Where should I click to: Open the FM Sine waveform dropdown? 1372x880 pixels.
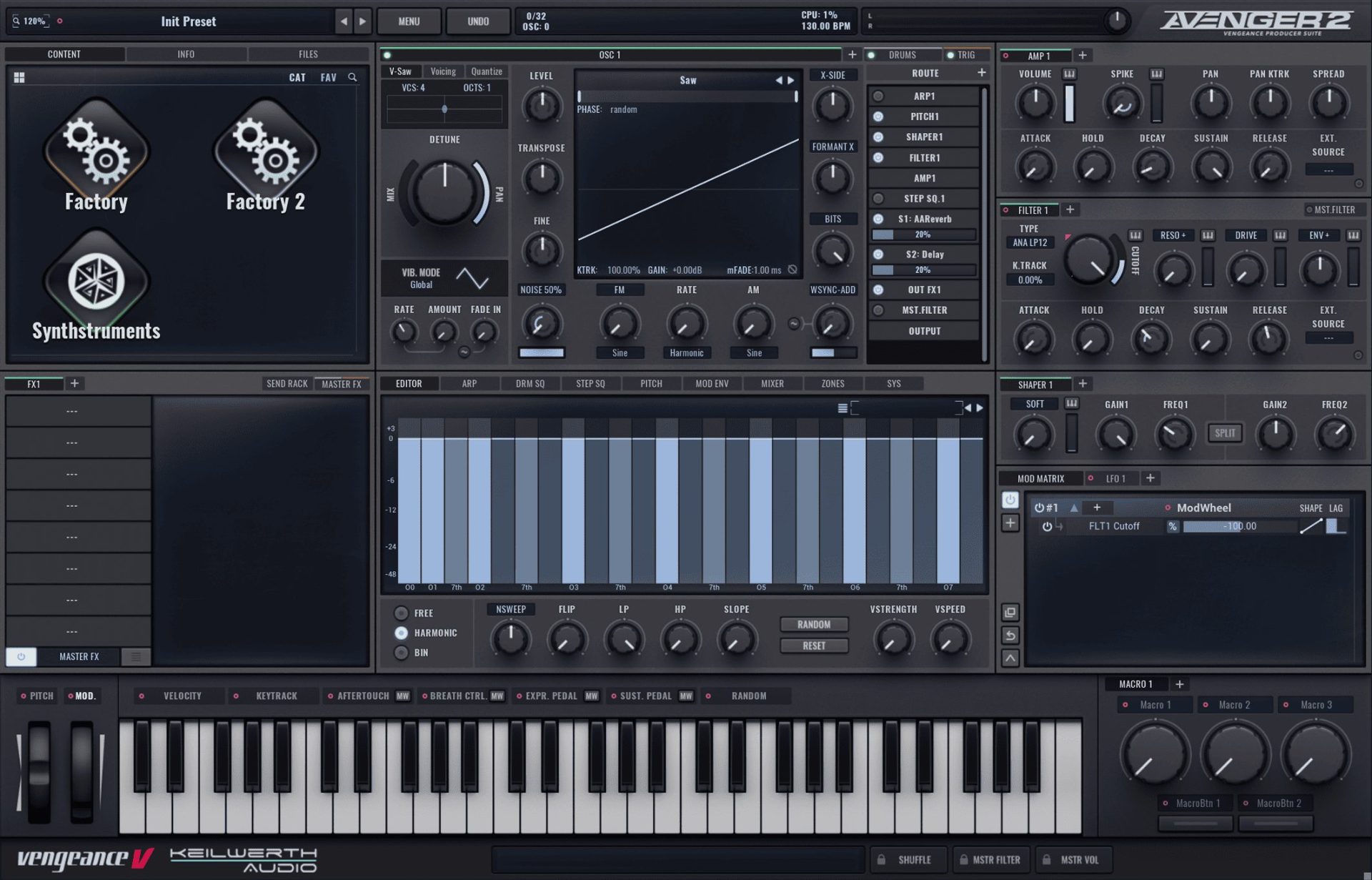620,352
